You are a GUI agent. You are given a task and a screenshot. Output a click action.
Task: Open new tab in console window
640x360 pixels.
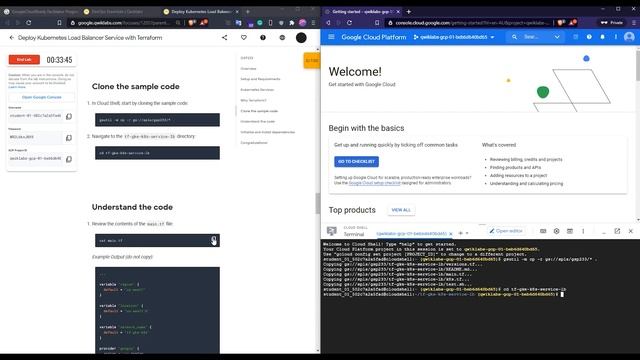pos(409,11)
